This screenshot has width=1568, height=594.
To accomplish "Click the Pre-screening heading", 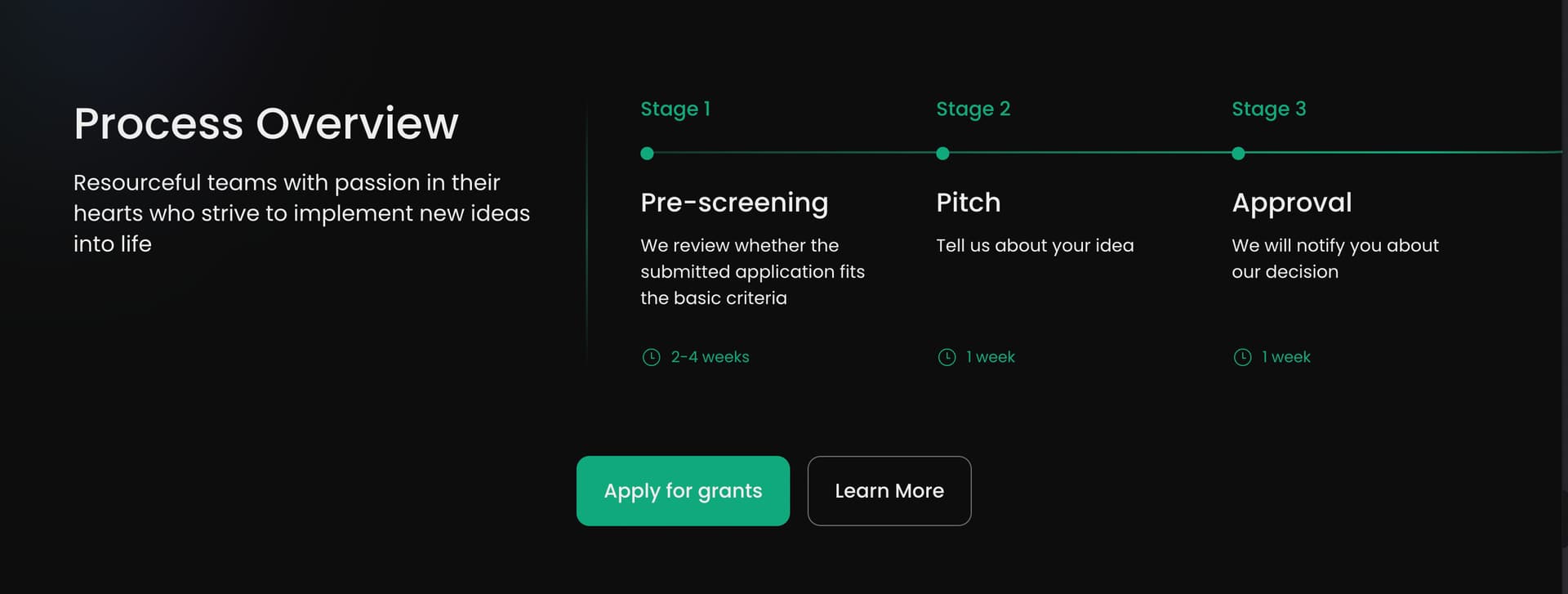I will click(734, 203).
